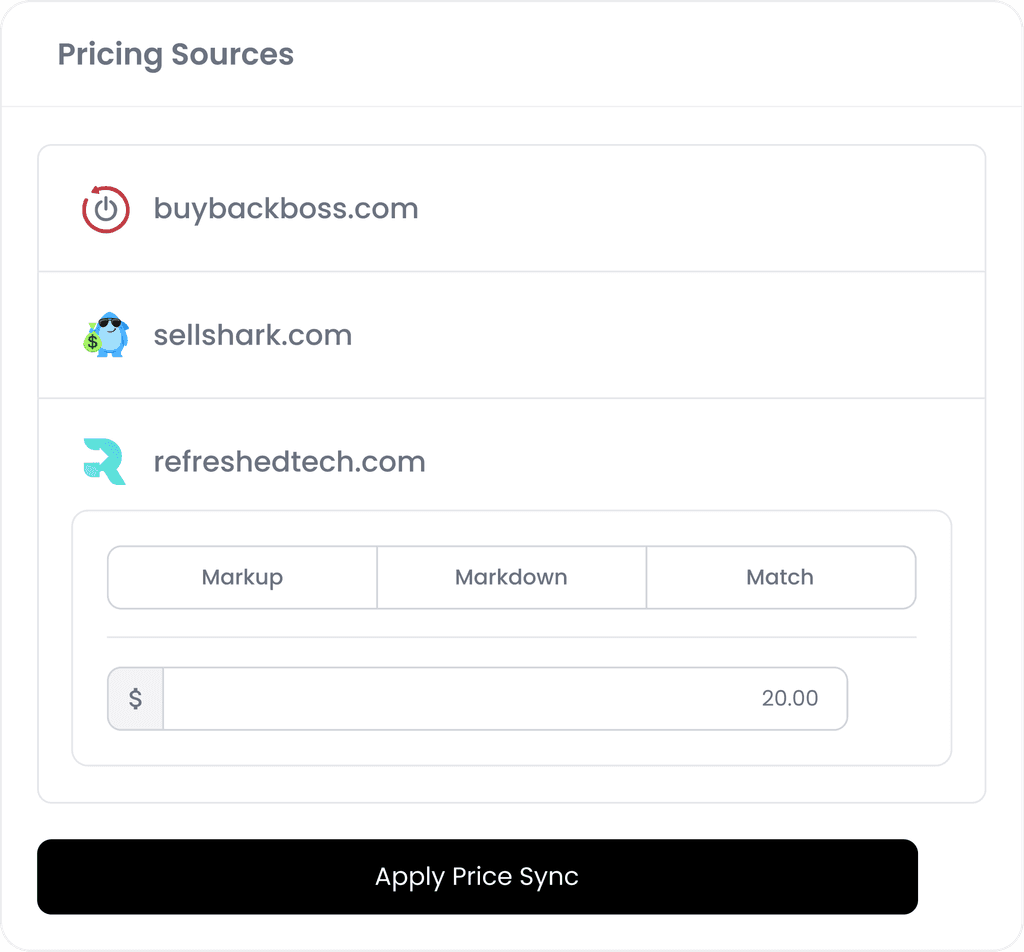Click the Pricing Sources heading

176,54
